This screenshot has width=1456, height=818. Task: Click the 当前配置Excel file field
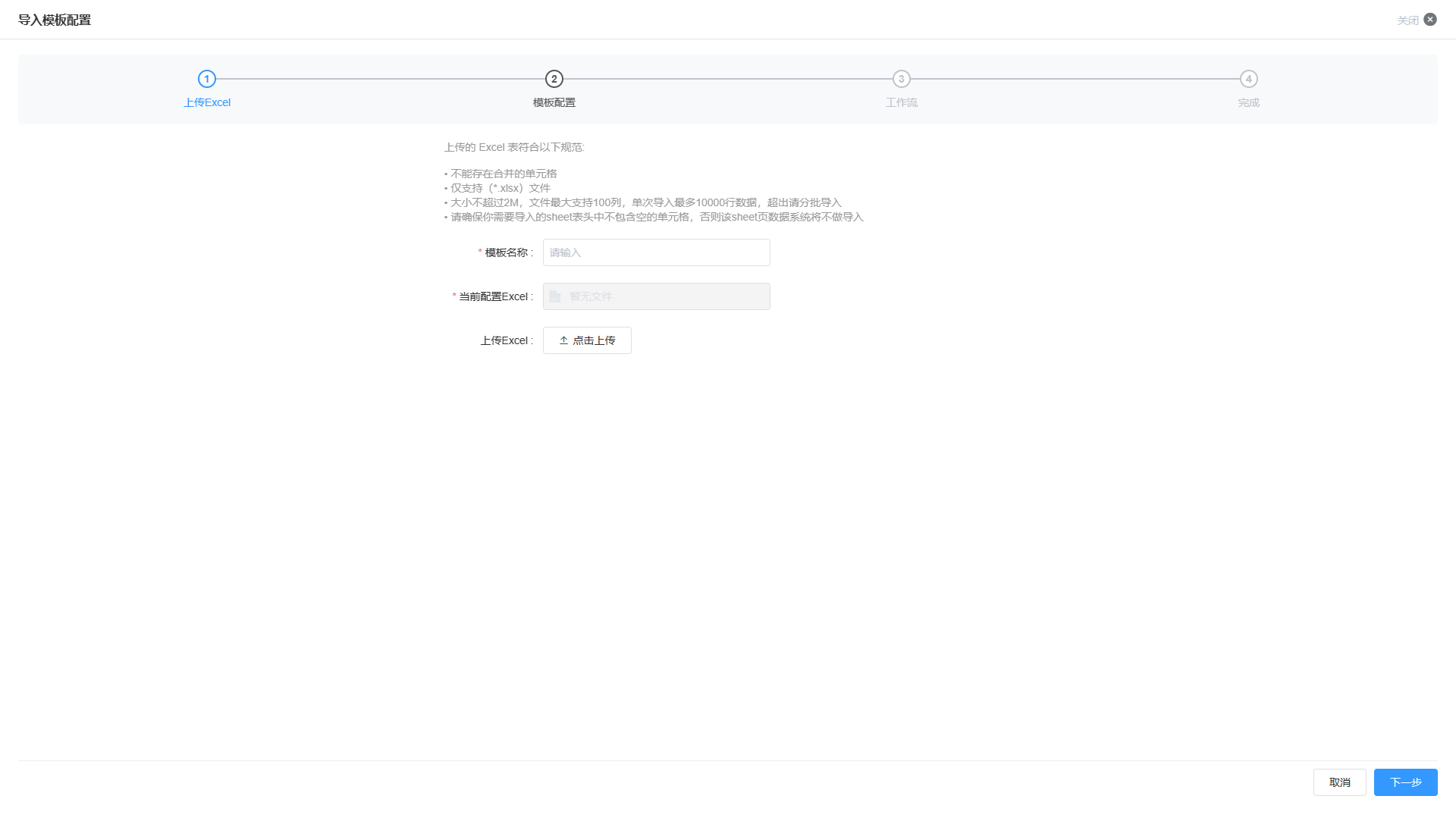657,296
